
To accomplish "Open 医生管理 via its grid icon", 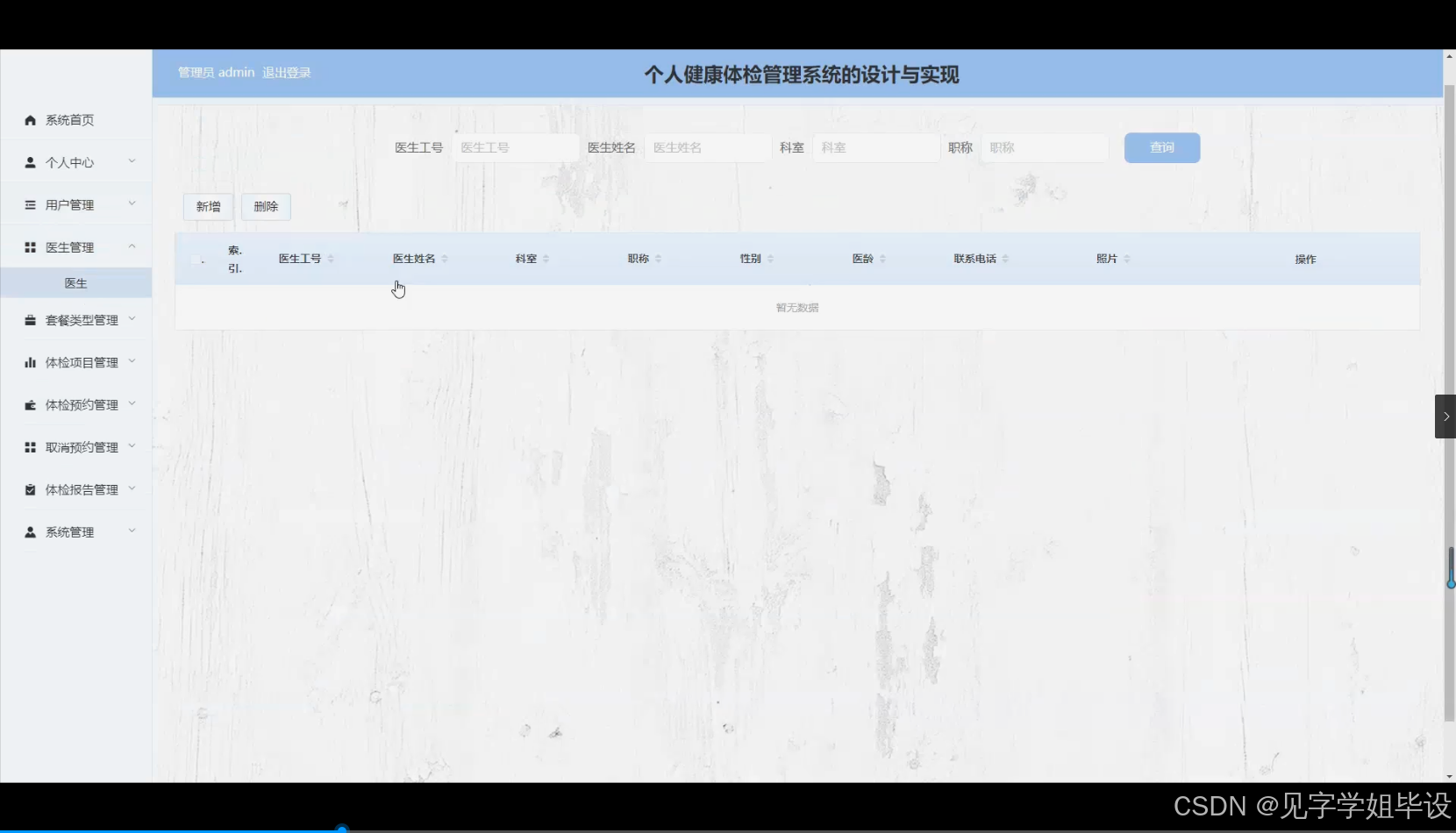I will [x=29, y=246].
